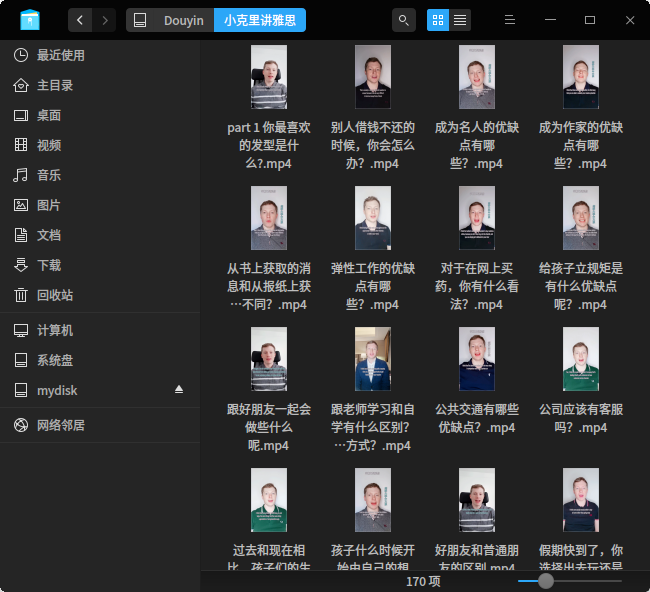Select video '跟好朋友一起会做些什么呢'
This screenshot has width=650, height=592.
[269, 390]
